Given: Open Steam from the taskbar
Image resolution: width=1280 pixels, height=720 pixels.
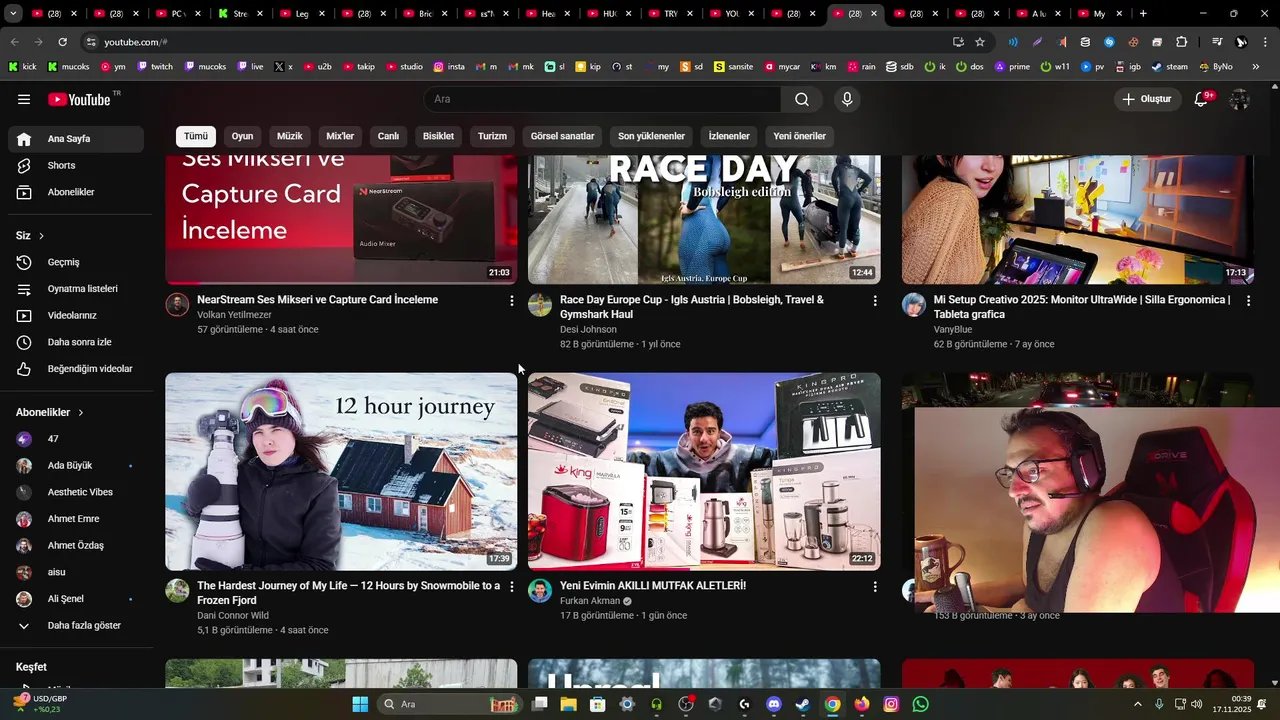Looking at the screenshot, I should tap(802, 704).
